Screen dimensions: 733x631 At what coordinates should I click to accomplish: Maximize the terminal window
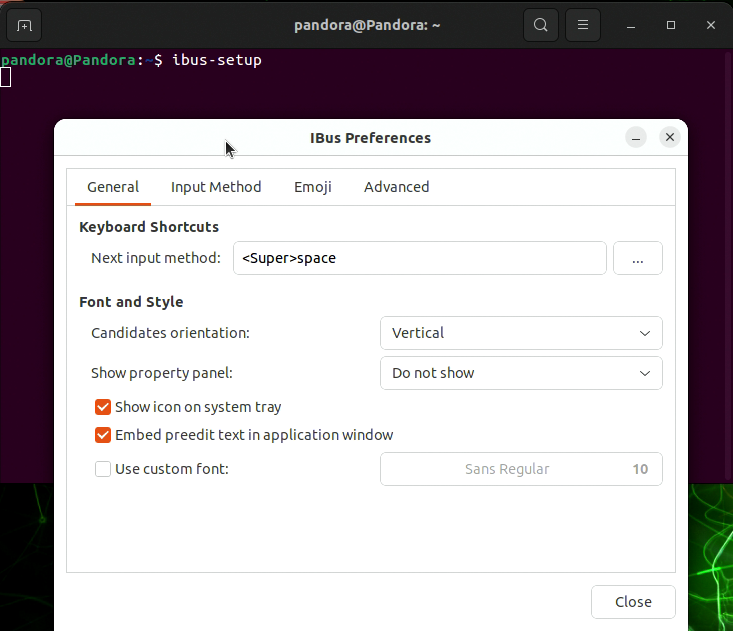coord(671,25)
